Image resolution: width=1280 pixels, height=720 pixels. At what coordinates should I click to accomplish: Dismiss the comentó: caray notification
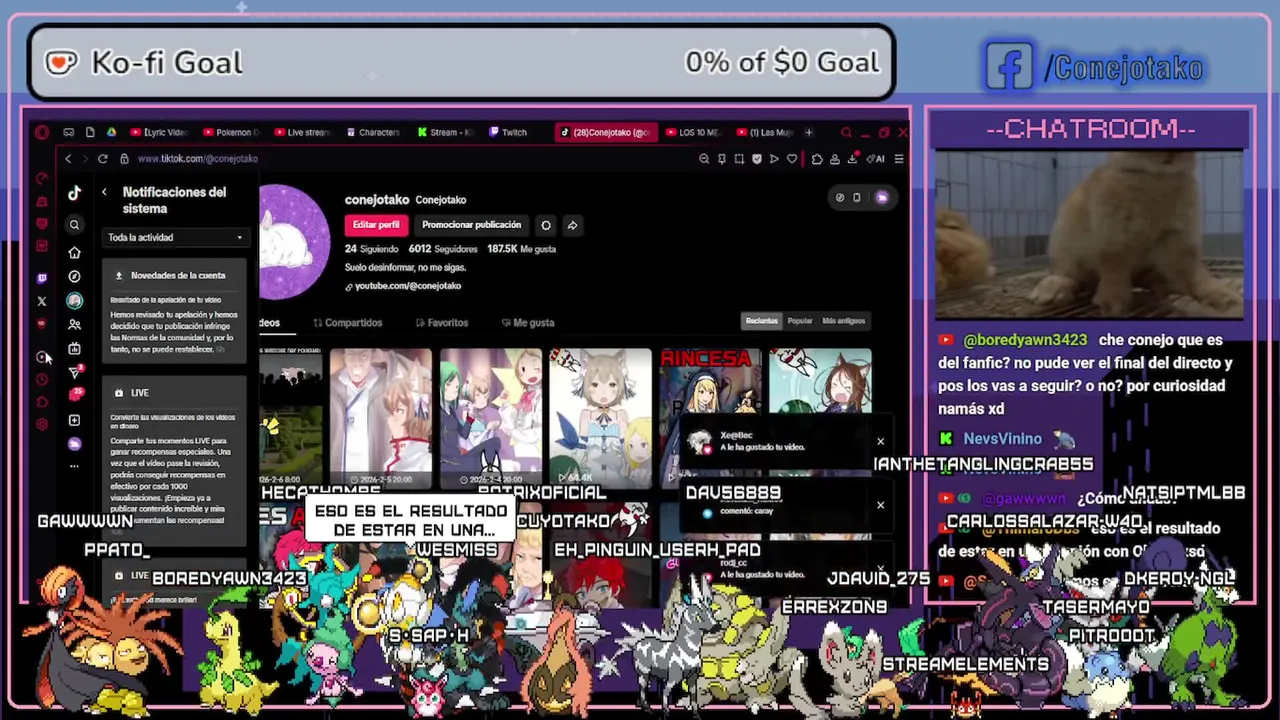880,505
